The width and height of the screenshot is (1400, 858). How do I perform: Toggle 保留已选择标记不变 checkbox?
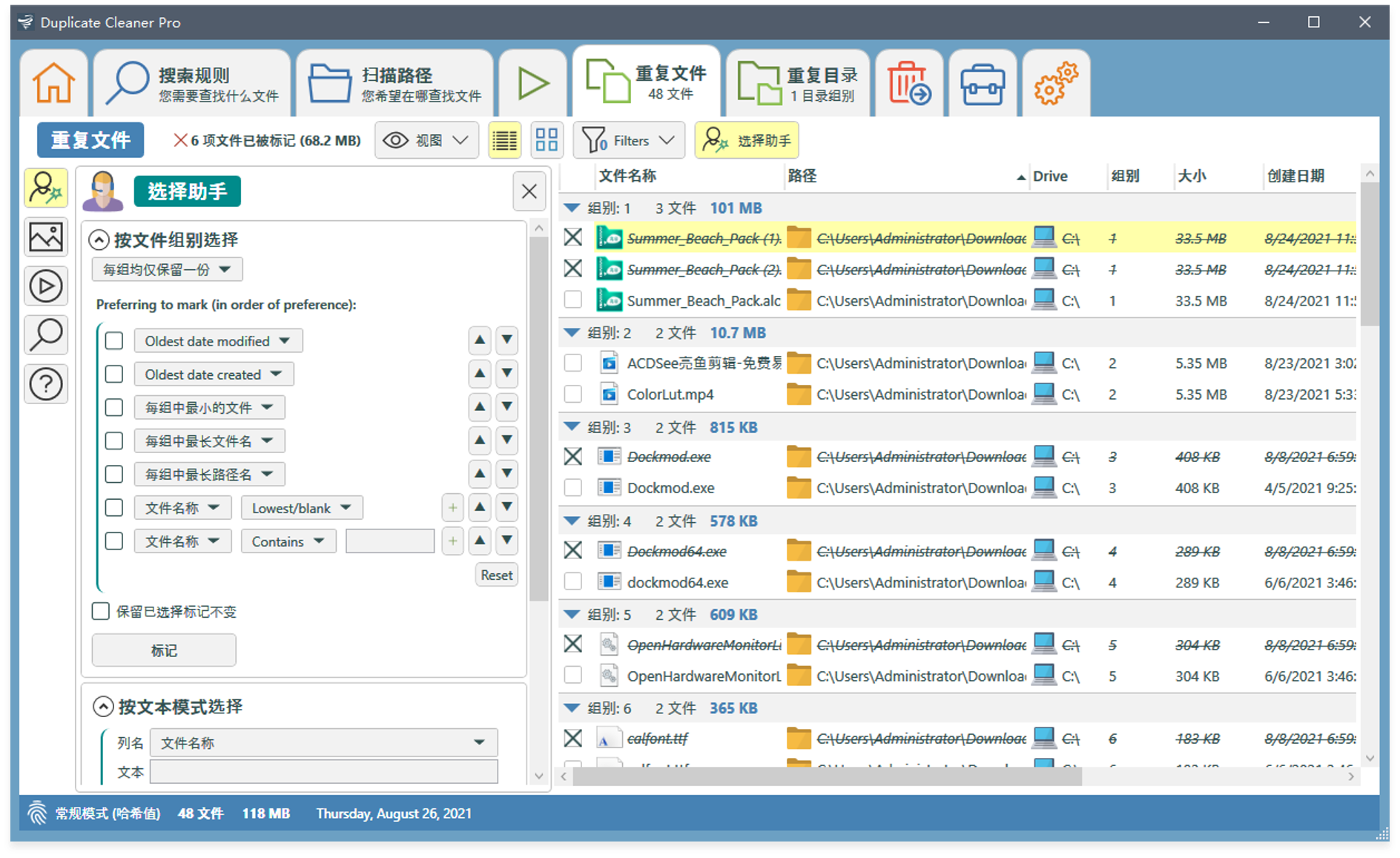tap(101, 611)
